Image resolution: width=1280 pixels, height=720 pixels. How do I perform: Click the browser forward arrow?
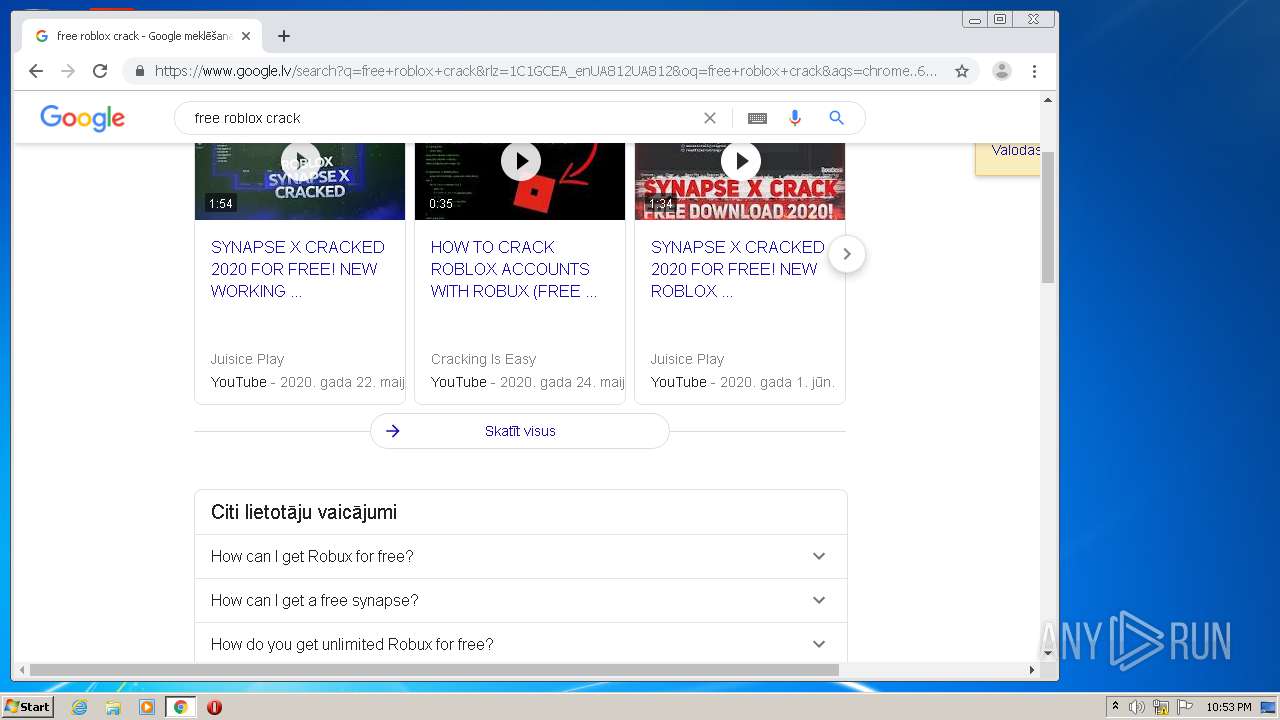tap(68, 71)
